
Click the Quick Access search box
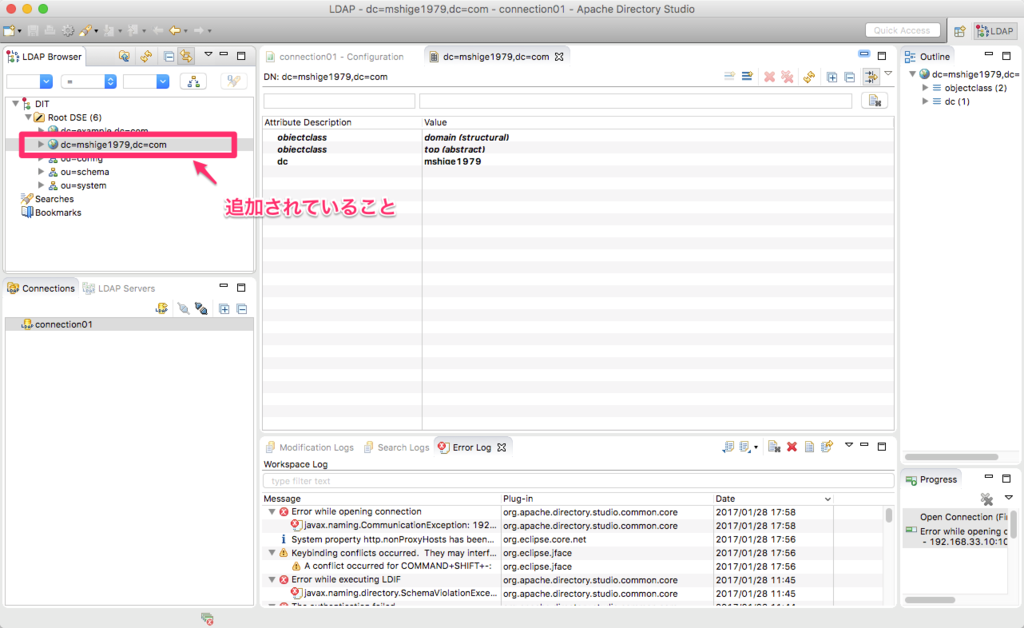[x=902, y=31]
